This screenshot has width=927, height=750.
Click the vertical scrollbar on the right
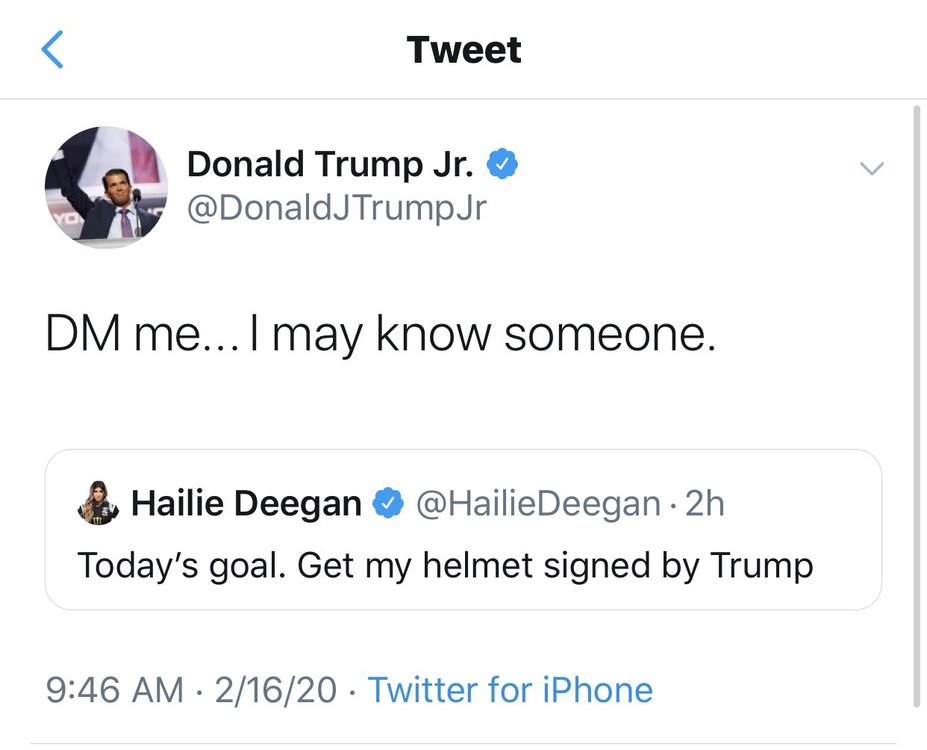pos(916,406)
